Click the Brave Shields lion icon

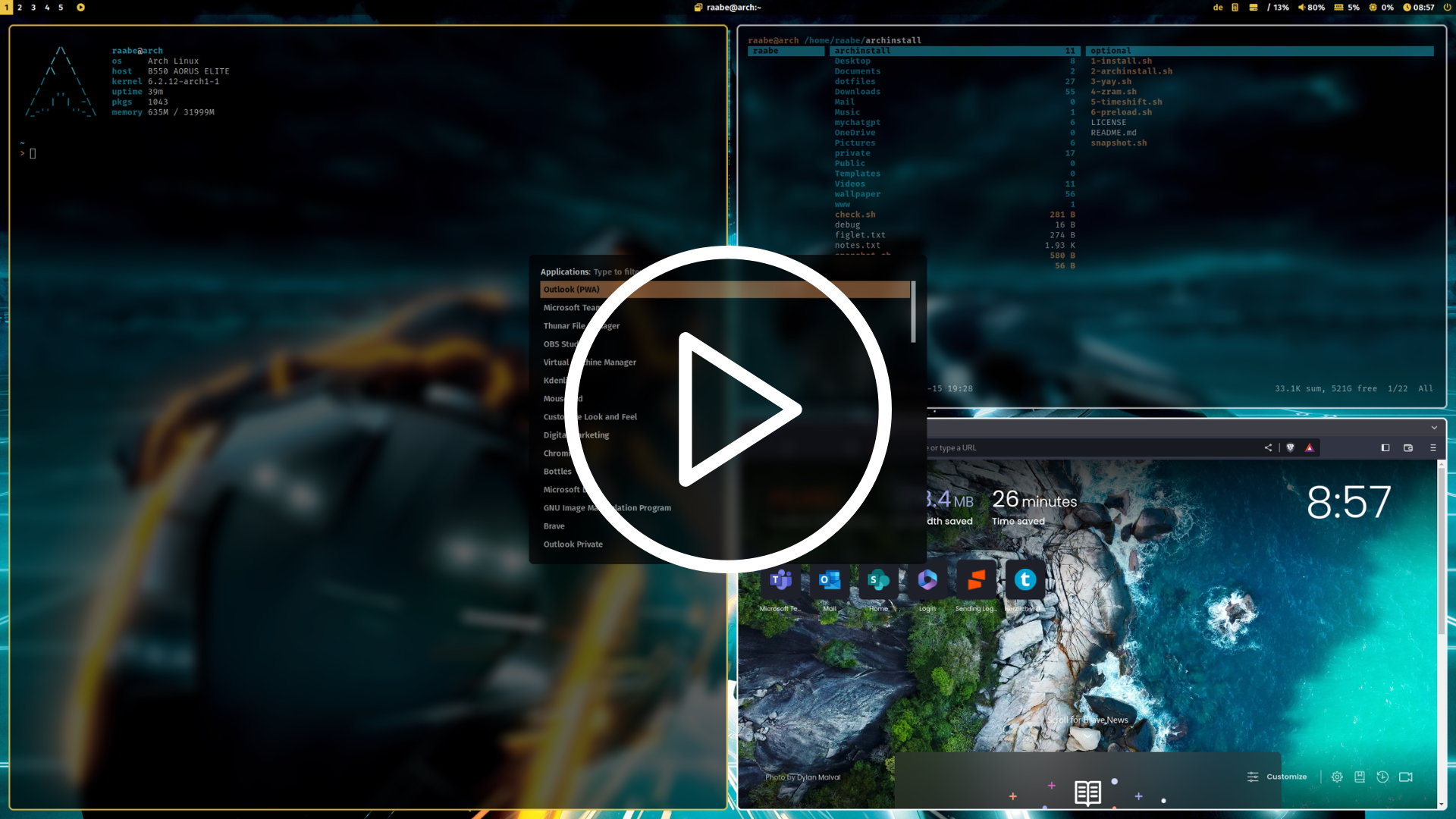pos(1290,447)
